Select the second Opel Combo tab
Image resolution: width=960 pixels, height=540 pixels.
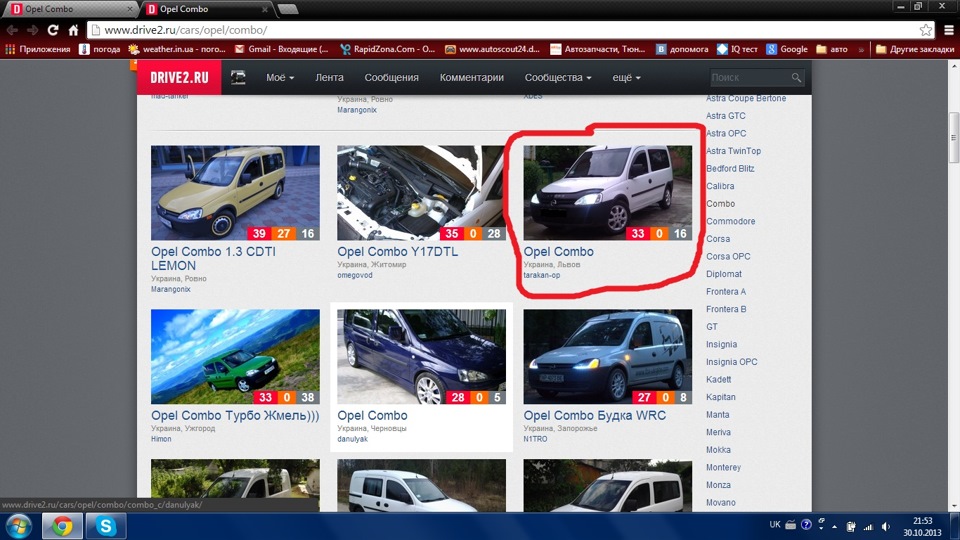(207, 9)
